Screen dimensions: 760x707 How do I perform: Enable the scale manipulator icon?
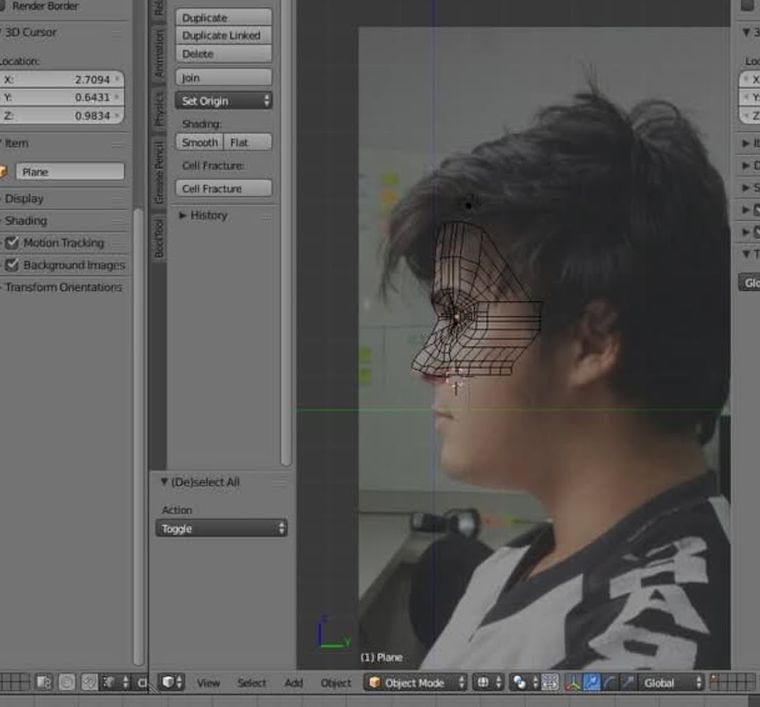[628, 682]
